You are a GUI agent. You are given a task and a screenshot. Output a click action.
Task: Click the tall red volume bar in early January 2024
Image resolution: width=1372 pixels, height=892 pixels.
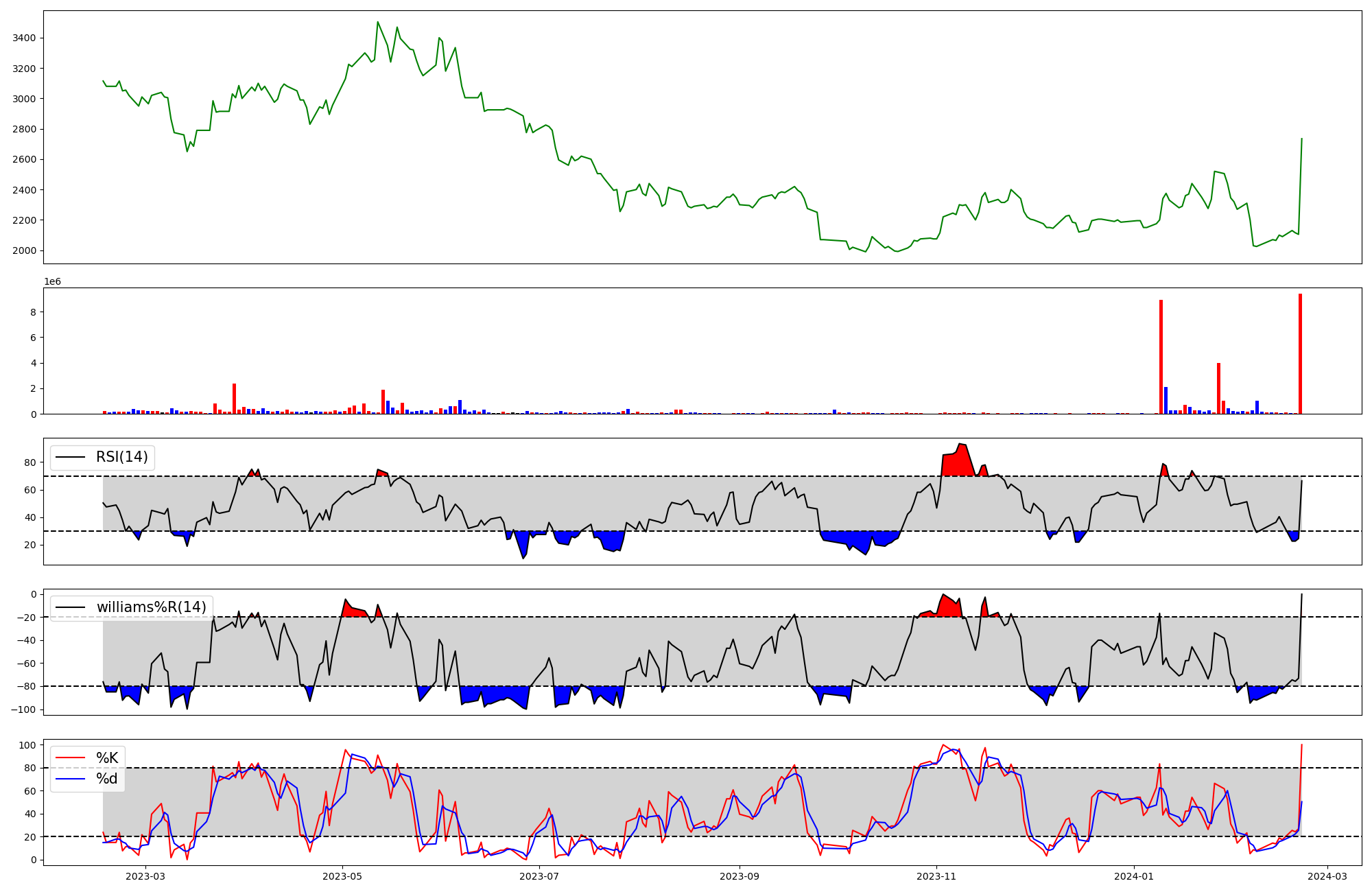(1161, 357)
